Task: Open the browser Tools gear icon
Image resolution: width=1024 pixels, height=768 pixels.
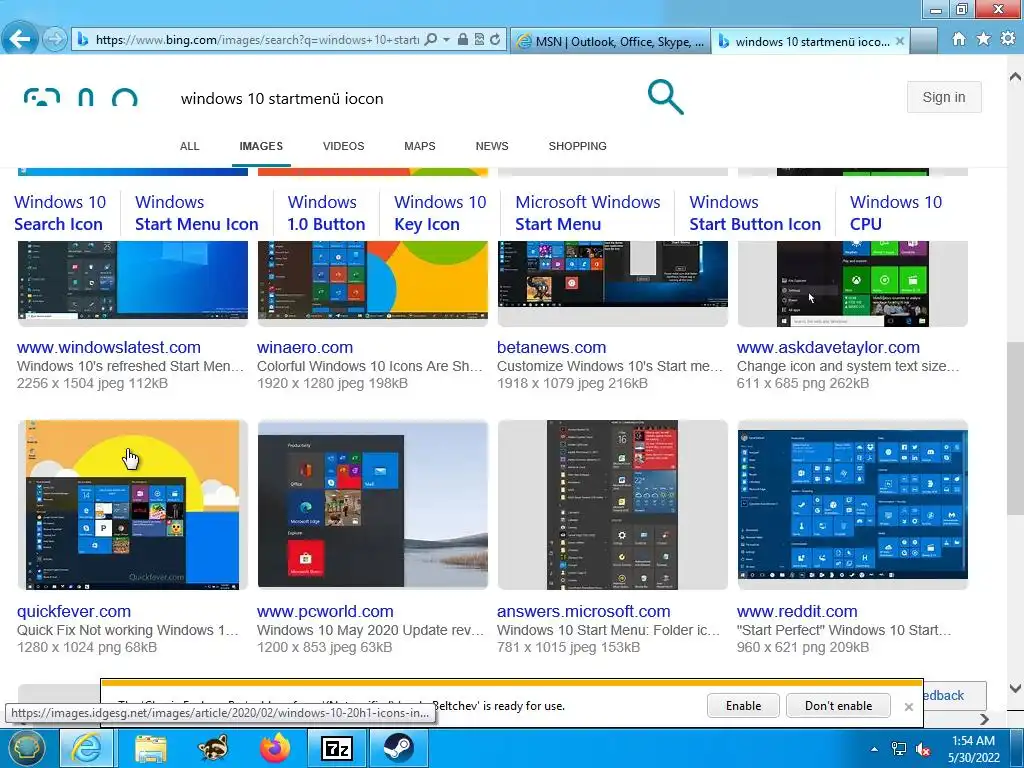Action: 1008,39
